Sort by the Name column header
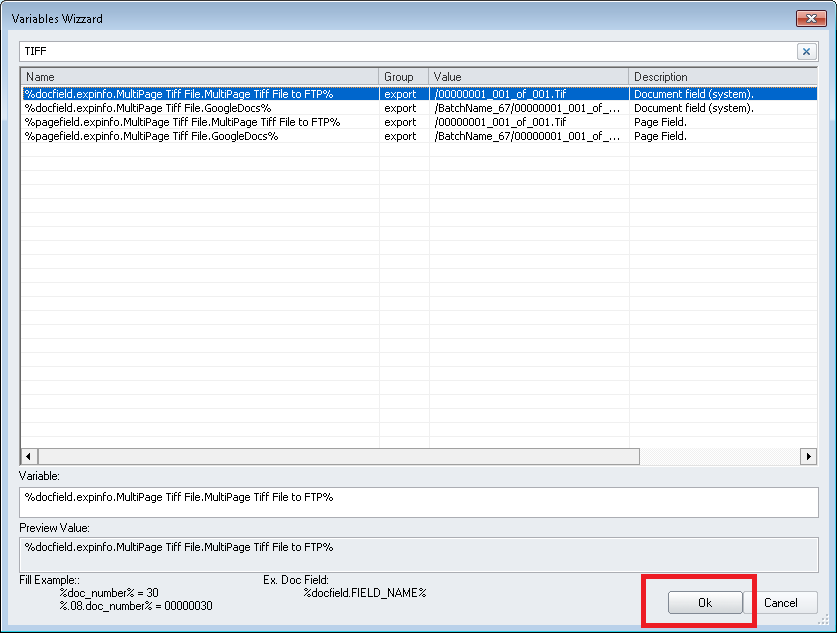Image resolution: width=837 pixels, height=633 pixels. (x=200, y=77)
